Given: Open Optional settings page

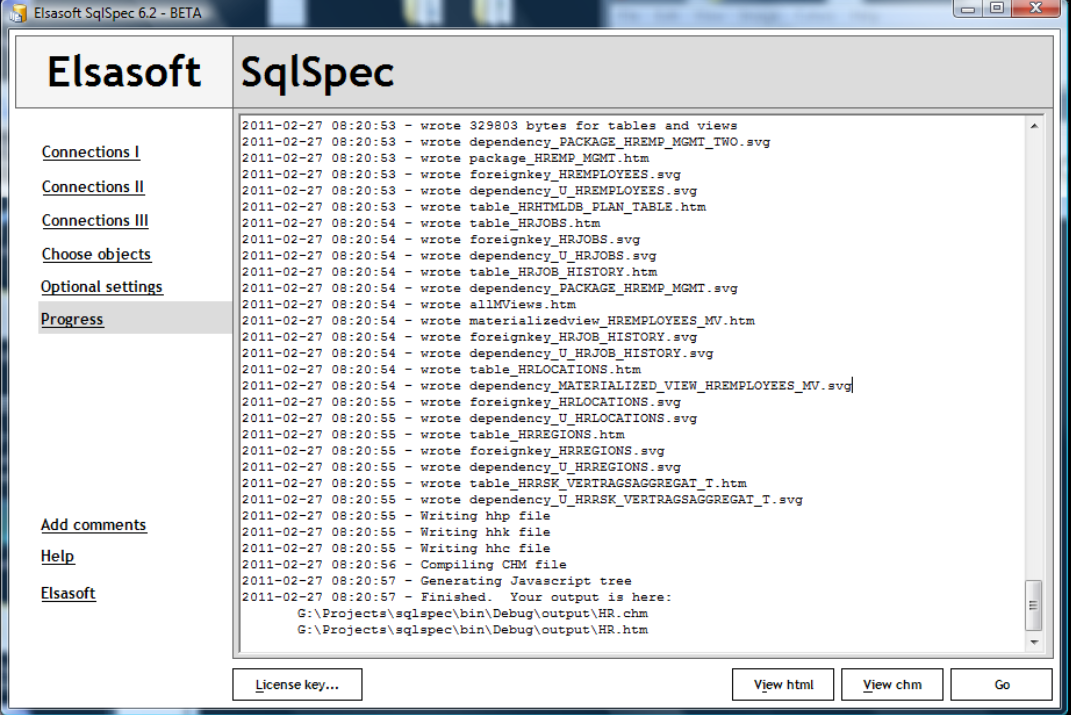Looking at the screenshot, I should click(101, 287).
